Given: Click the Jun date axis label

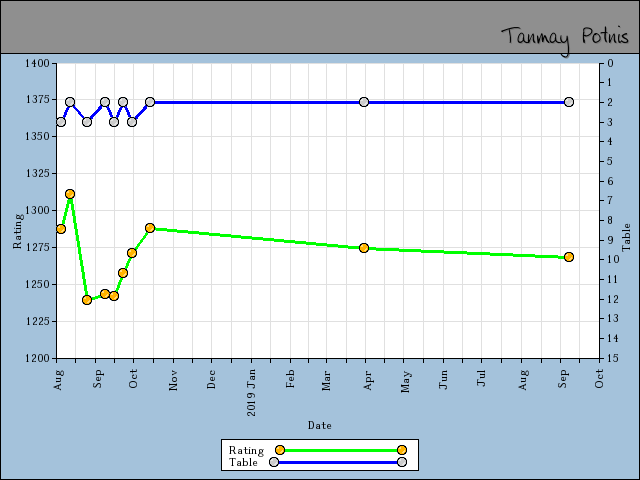Looking at the screenshot, I should coord(443,380).
